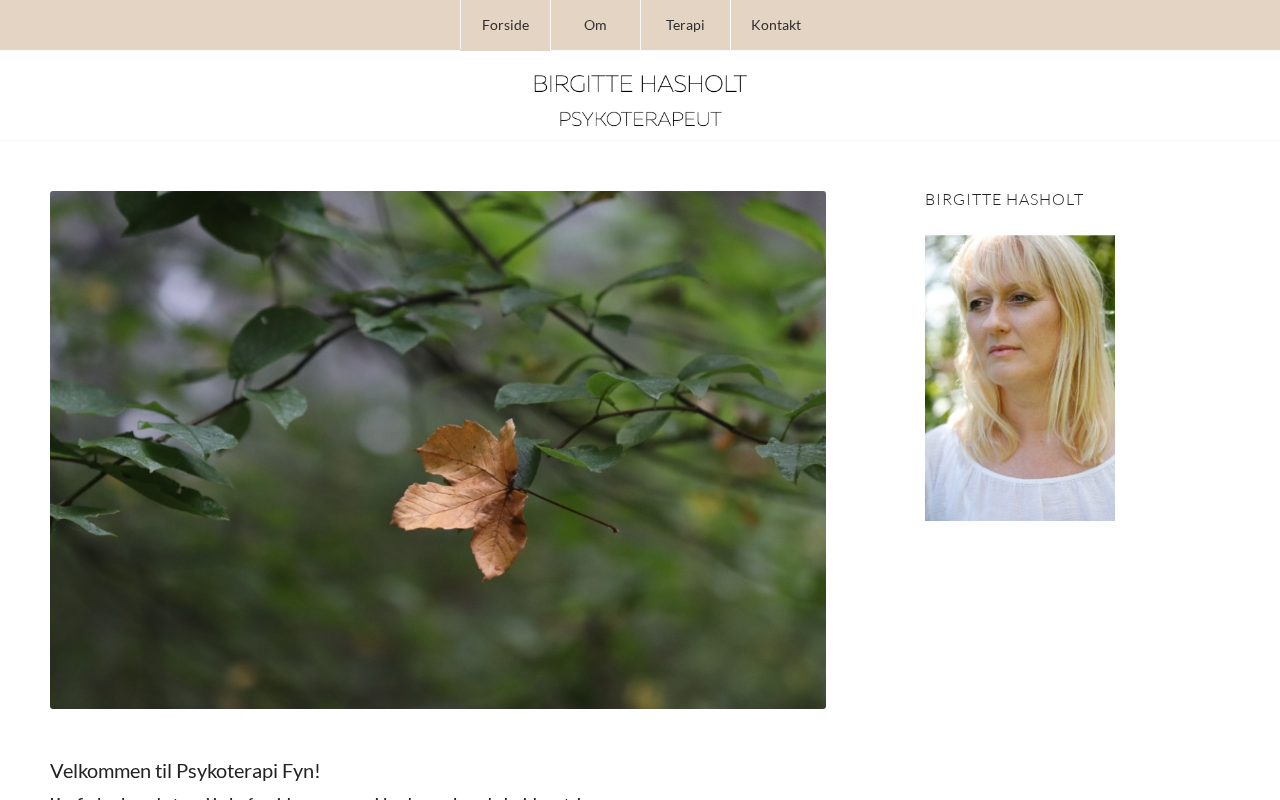Click the sidebar heading BIRGITTE HASHOLT
1280x800 pixels.
(1004, 199)
